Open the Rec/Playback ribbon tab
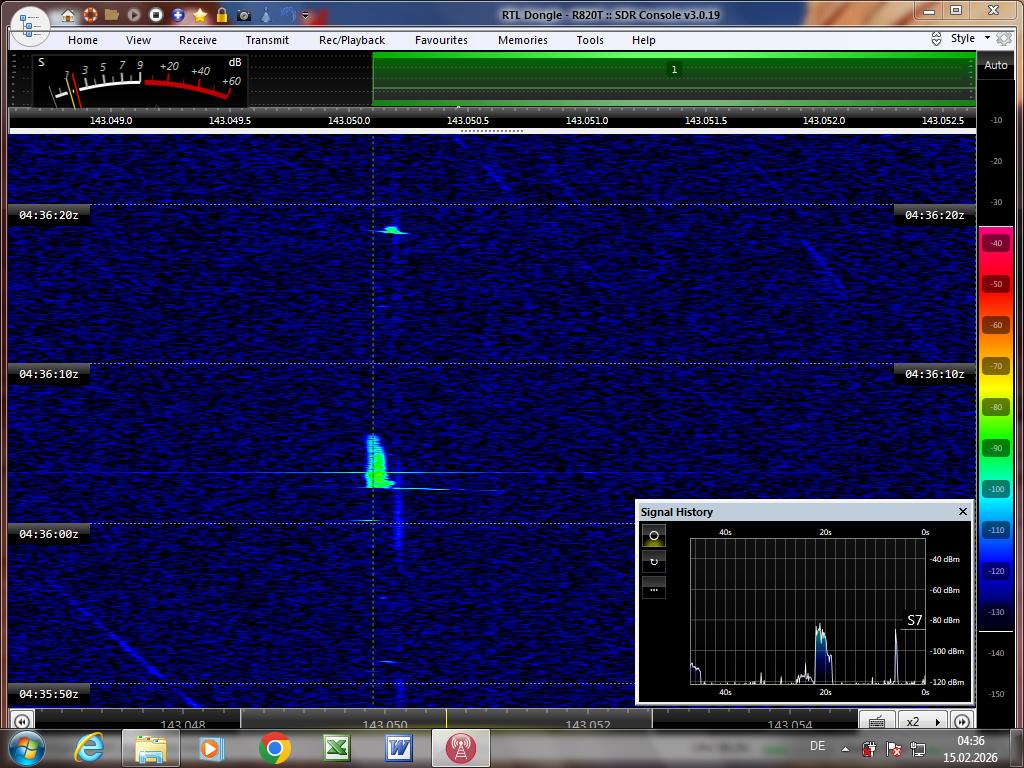The width and height of the screenshot is (1024, 768). [352, 40]
